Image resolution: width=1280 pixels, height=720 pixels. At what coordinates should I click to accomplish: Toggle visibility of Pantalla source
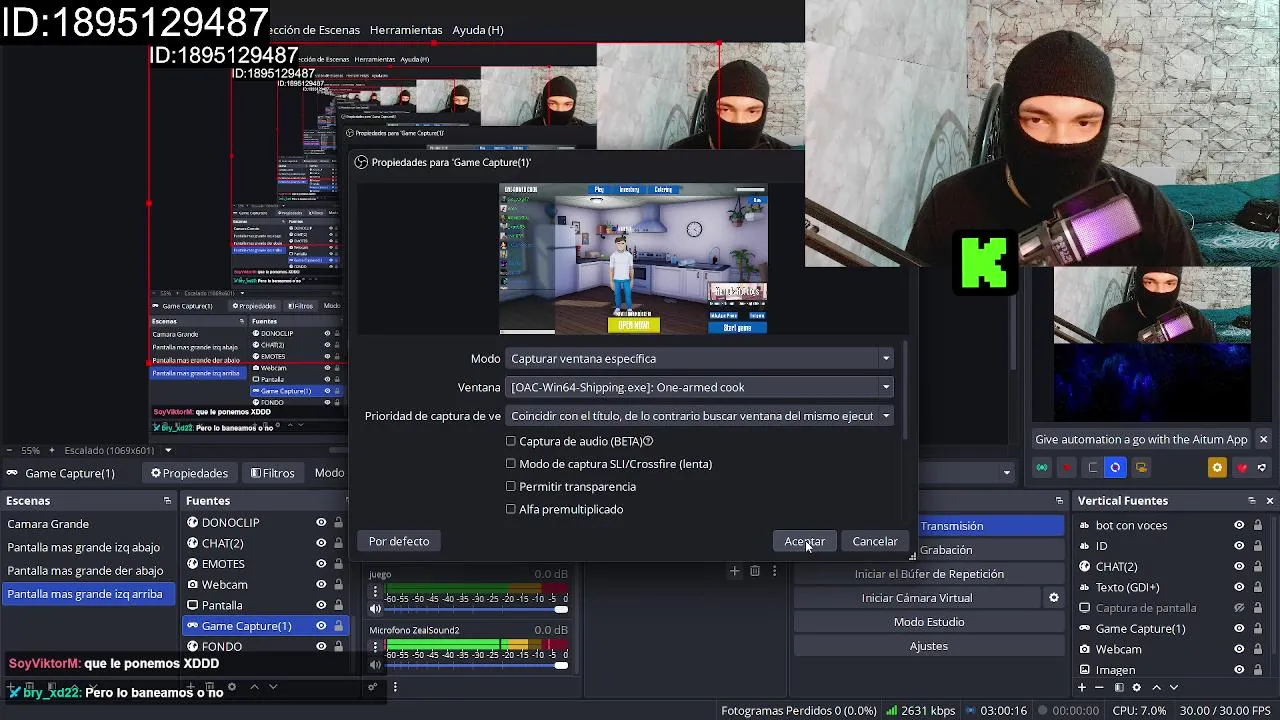click(x=321, y=605)
